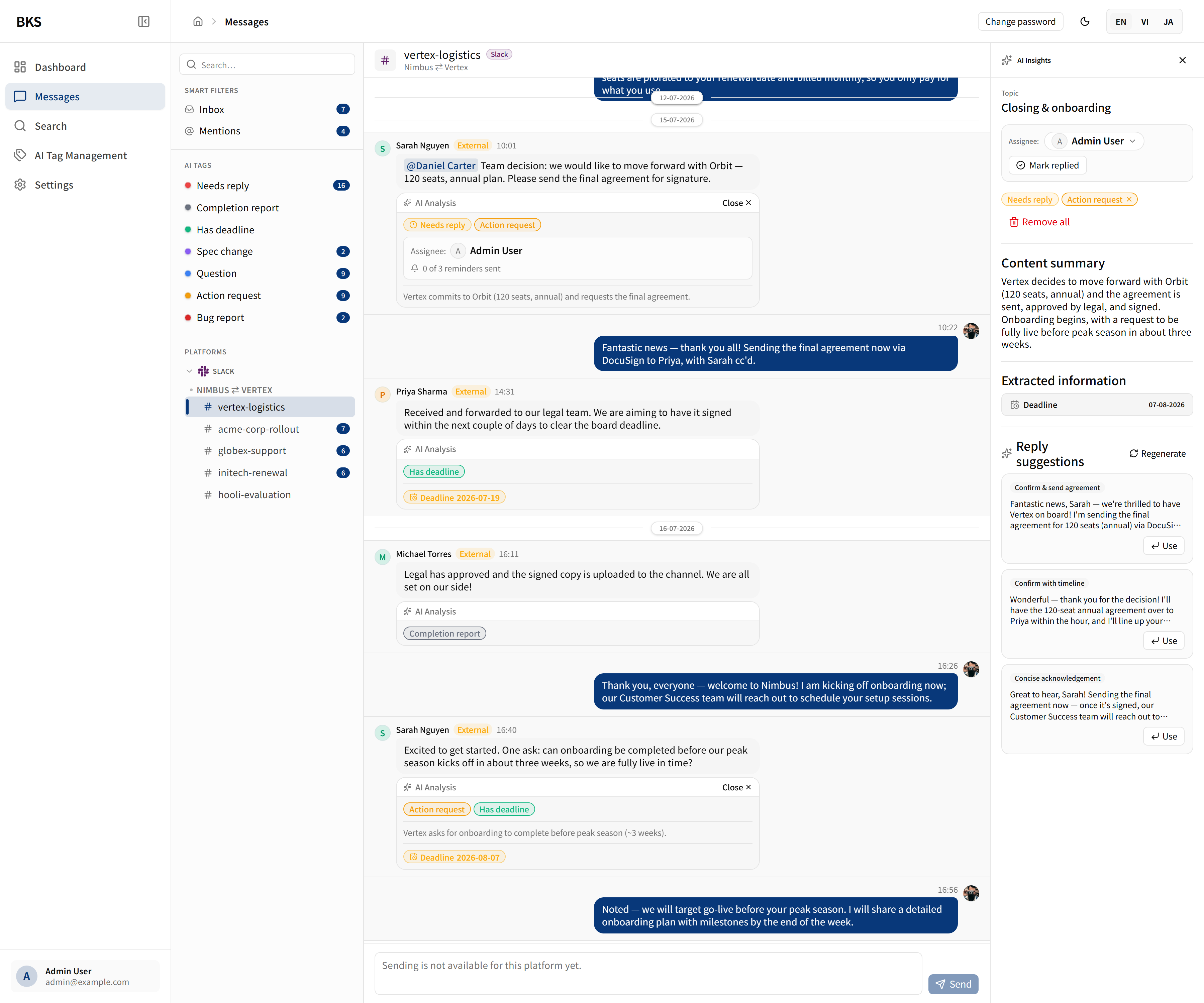Click Deadline 2026-07-19 chip
This screenshot has height=1003, width=1204.
[454, 497]
